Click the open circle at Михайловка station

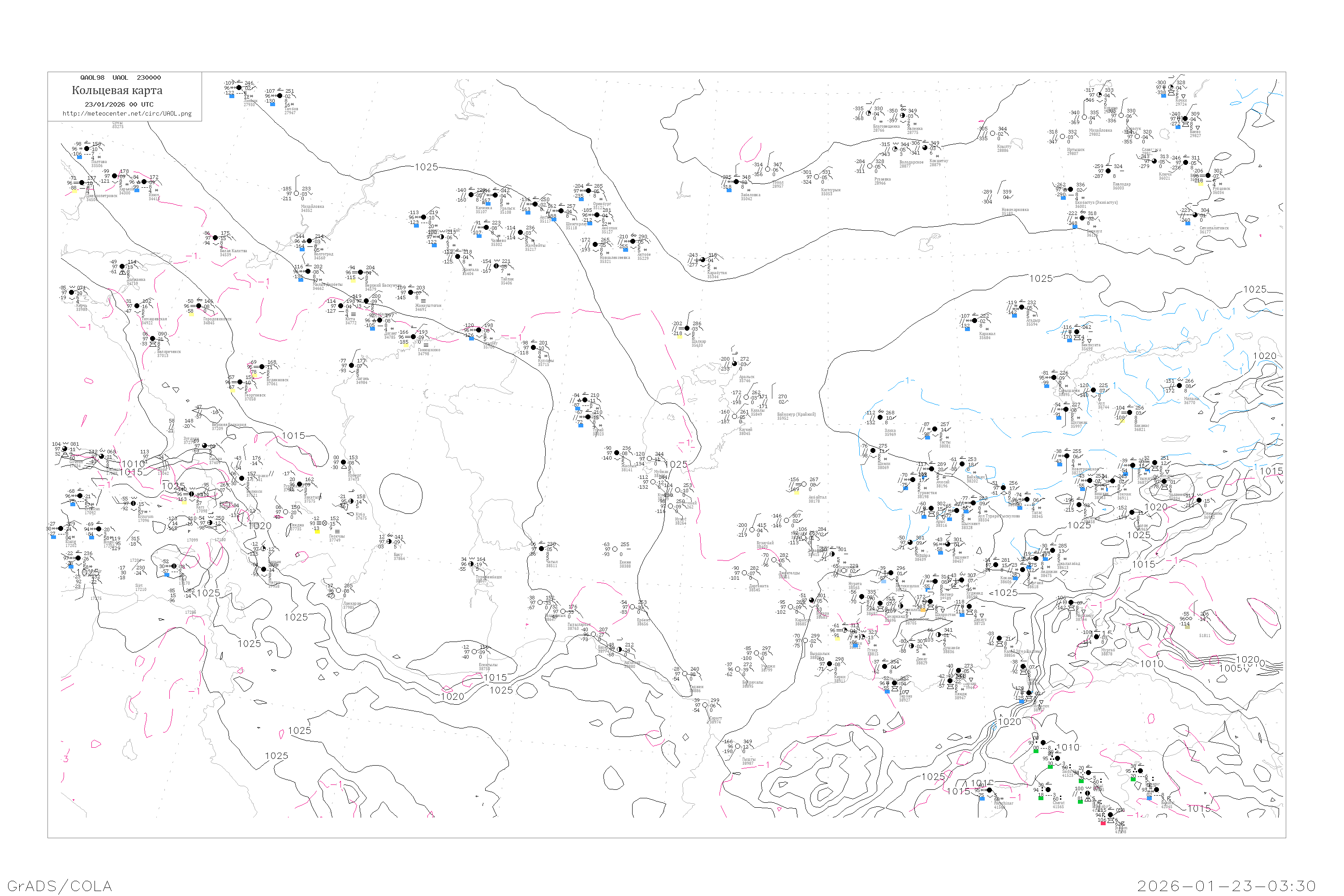[x=297, y=194]
